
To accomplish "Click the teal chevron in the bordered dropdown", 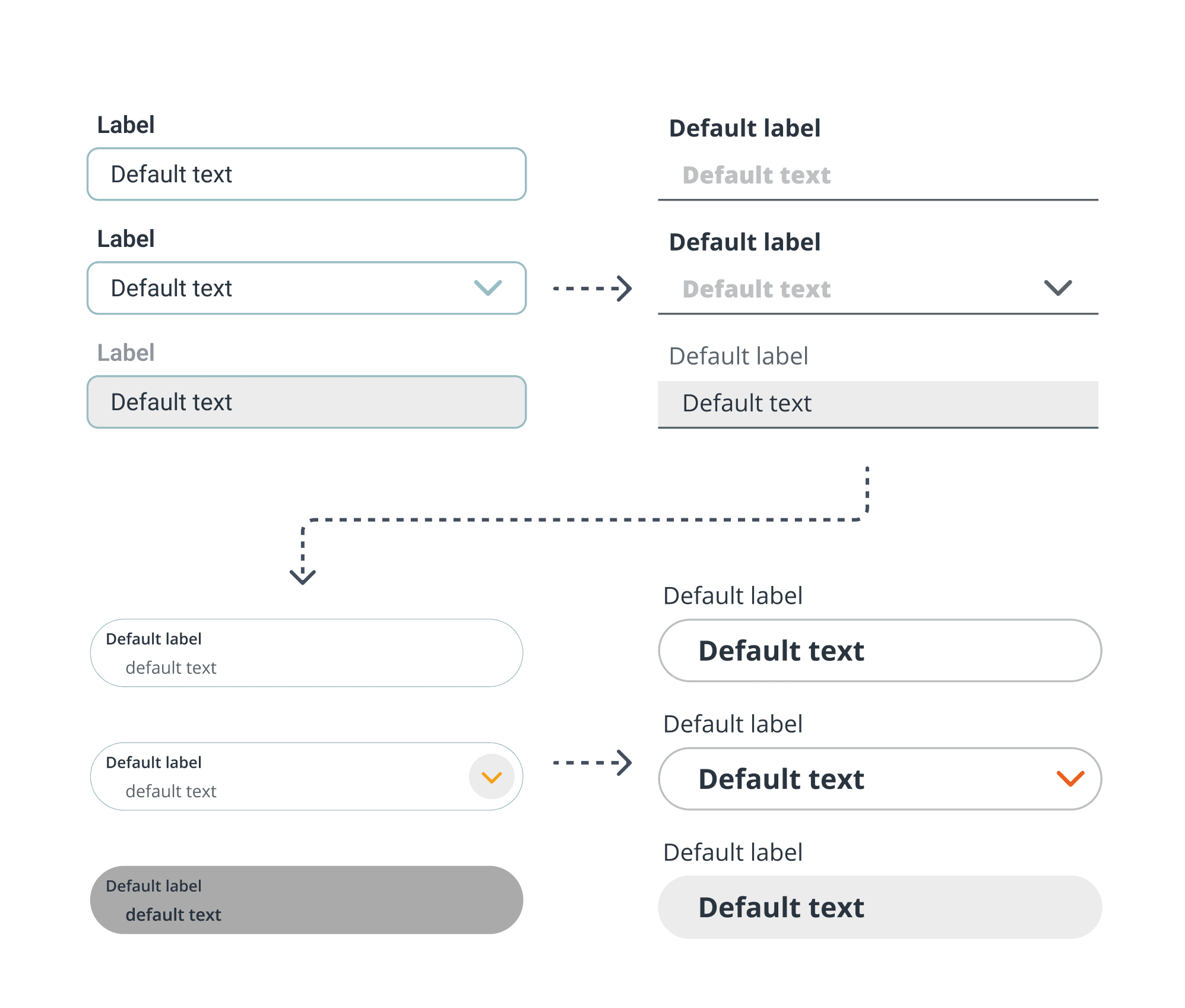I will [x=488, y=288].
